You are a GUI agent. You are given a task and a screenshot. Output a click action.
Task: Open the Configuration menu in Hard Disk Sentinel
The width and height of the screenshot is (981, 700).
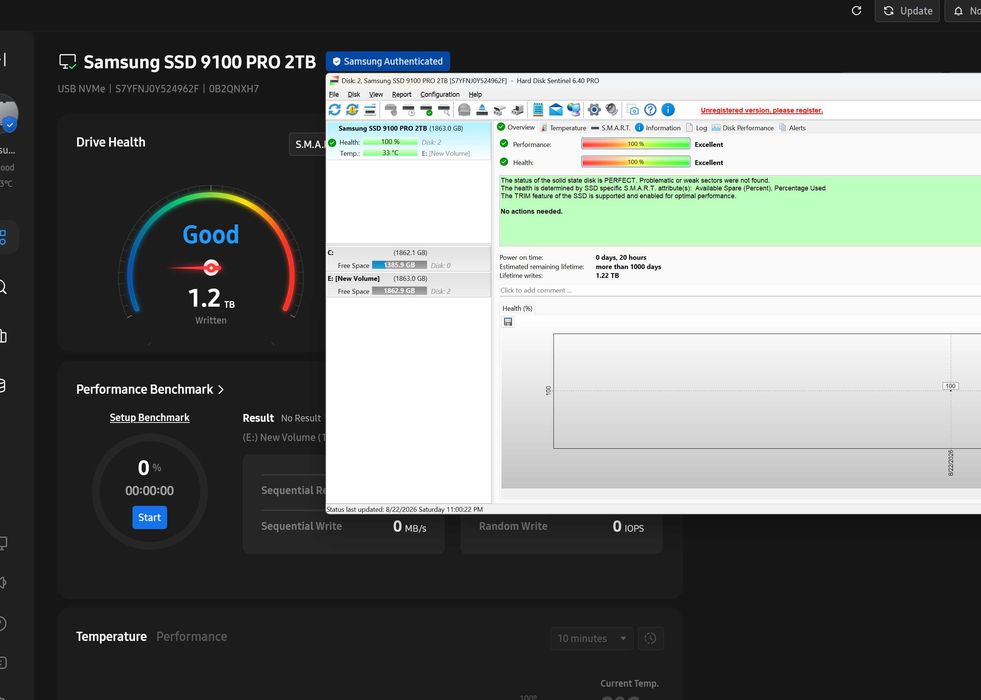pos(440,94)
